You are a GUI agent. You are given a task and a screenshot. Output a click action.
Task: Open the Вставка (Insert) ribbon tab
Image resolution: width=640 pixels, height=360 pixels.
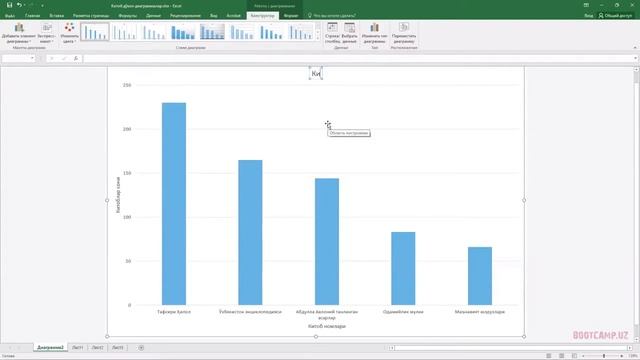(x=56, y=16)
